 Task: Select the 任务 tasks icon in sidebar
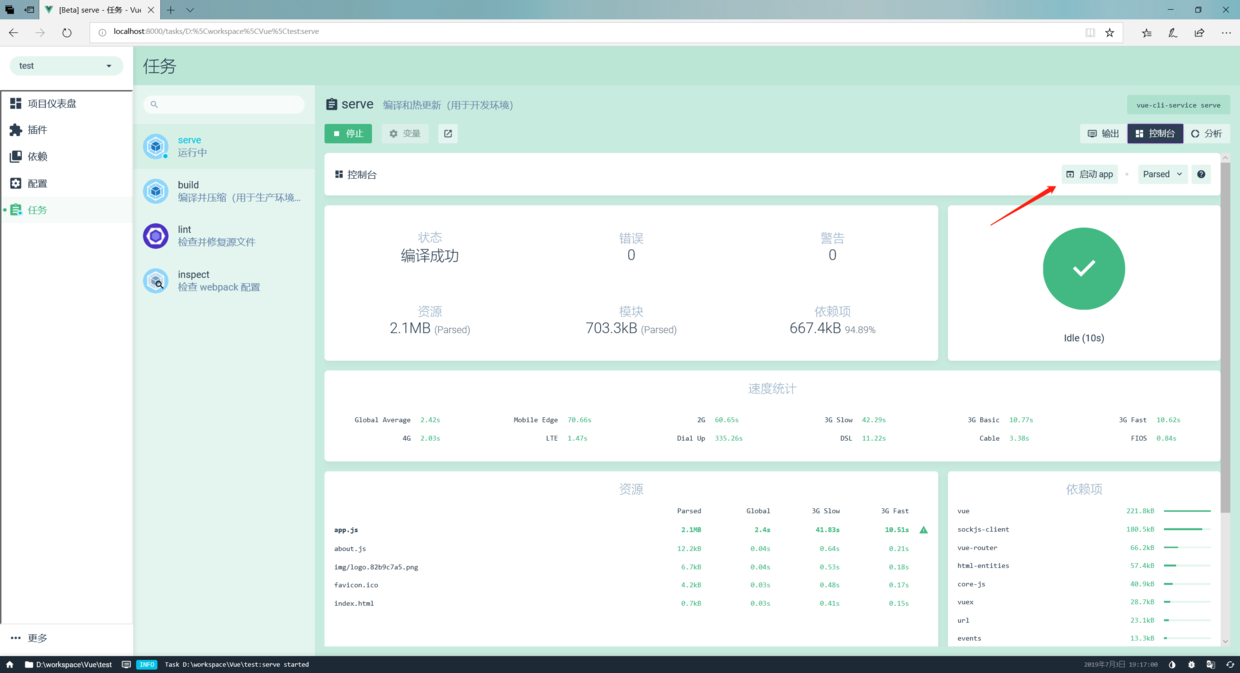tap(16, 210)
